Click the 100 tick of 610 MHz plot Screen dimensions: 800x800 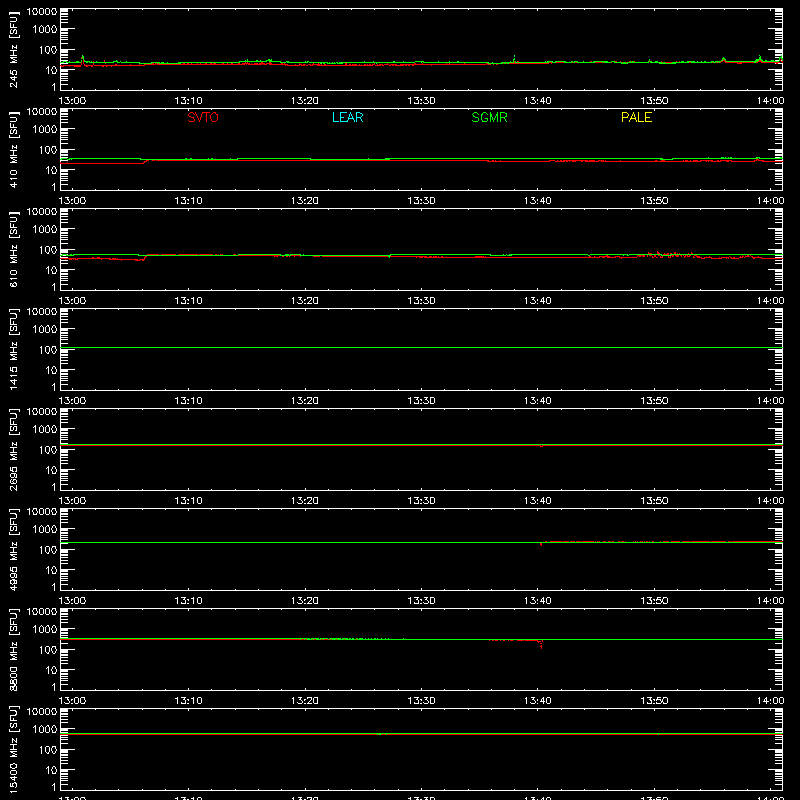coord(48,249)
